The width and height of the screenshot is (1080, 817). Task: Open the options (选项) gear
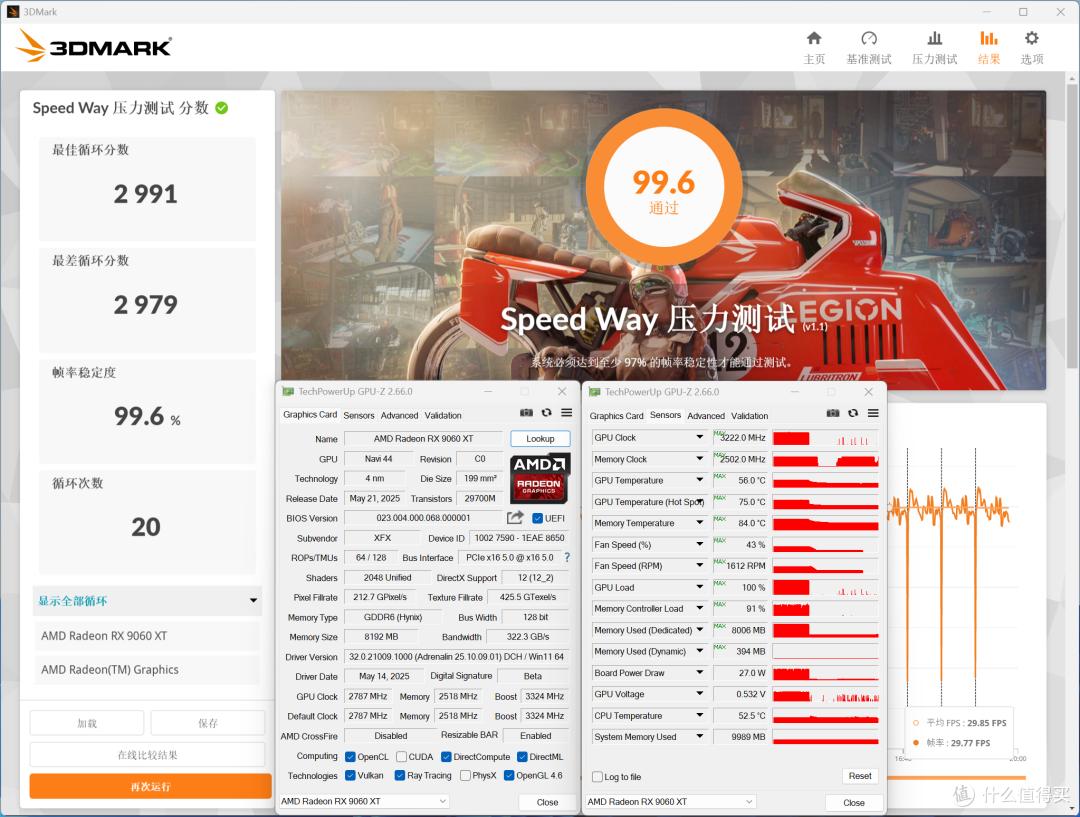click(1032, 48)
